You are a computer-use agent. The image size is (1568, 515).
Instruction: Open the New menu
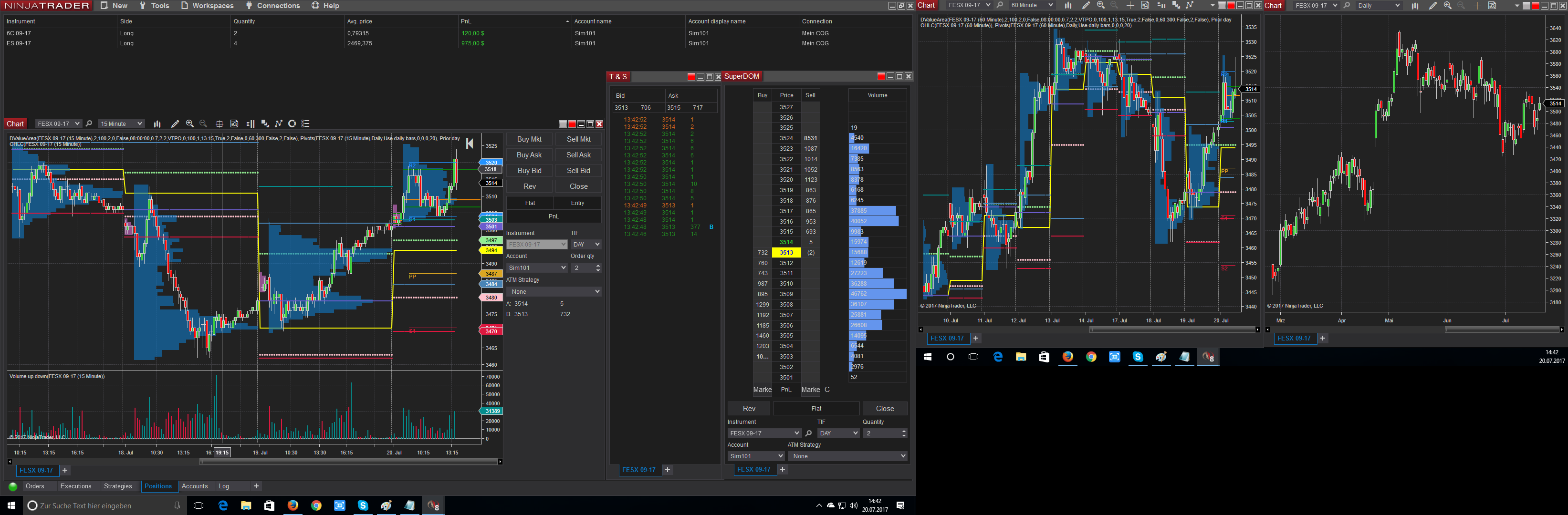pos(114,5)
